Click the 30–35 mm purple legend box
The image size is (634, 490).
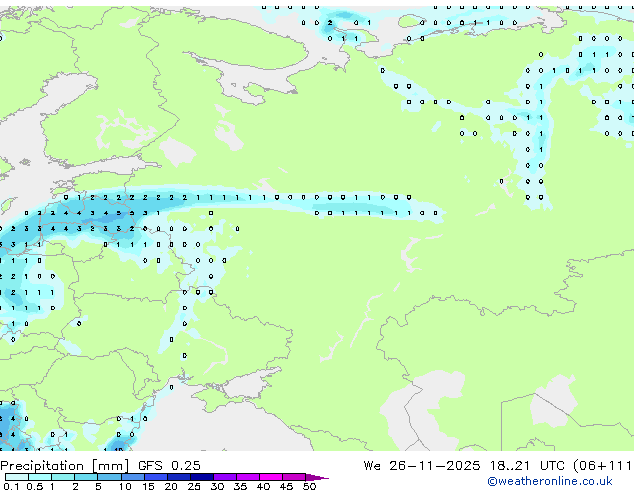tap(224, 477)
